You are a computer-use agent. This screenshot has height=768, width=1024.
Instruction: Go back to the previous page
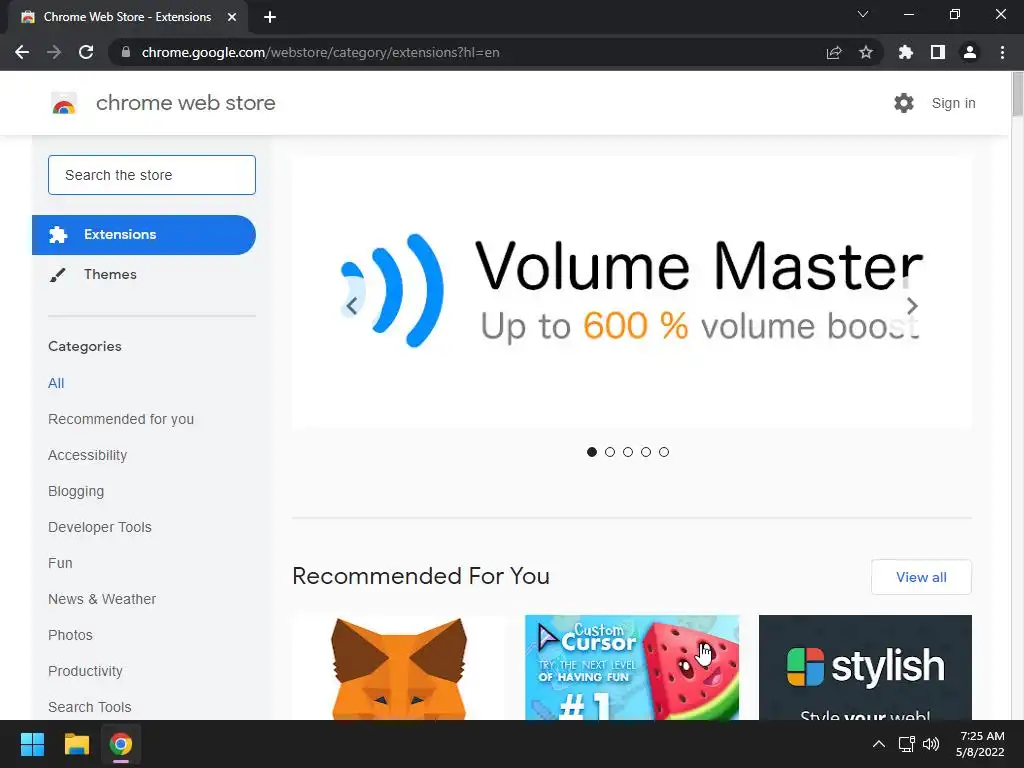tap(22, 52)
